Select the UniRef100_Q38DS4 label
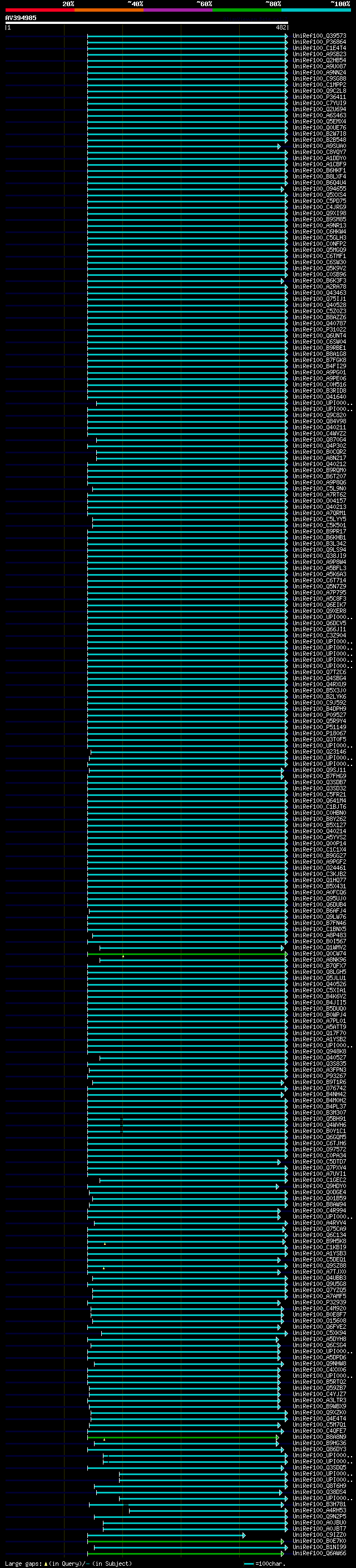Image resolution: width=356 pixels, height=1568 pixels. [319, 1491]
